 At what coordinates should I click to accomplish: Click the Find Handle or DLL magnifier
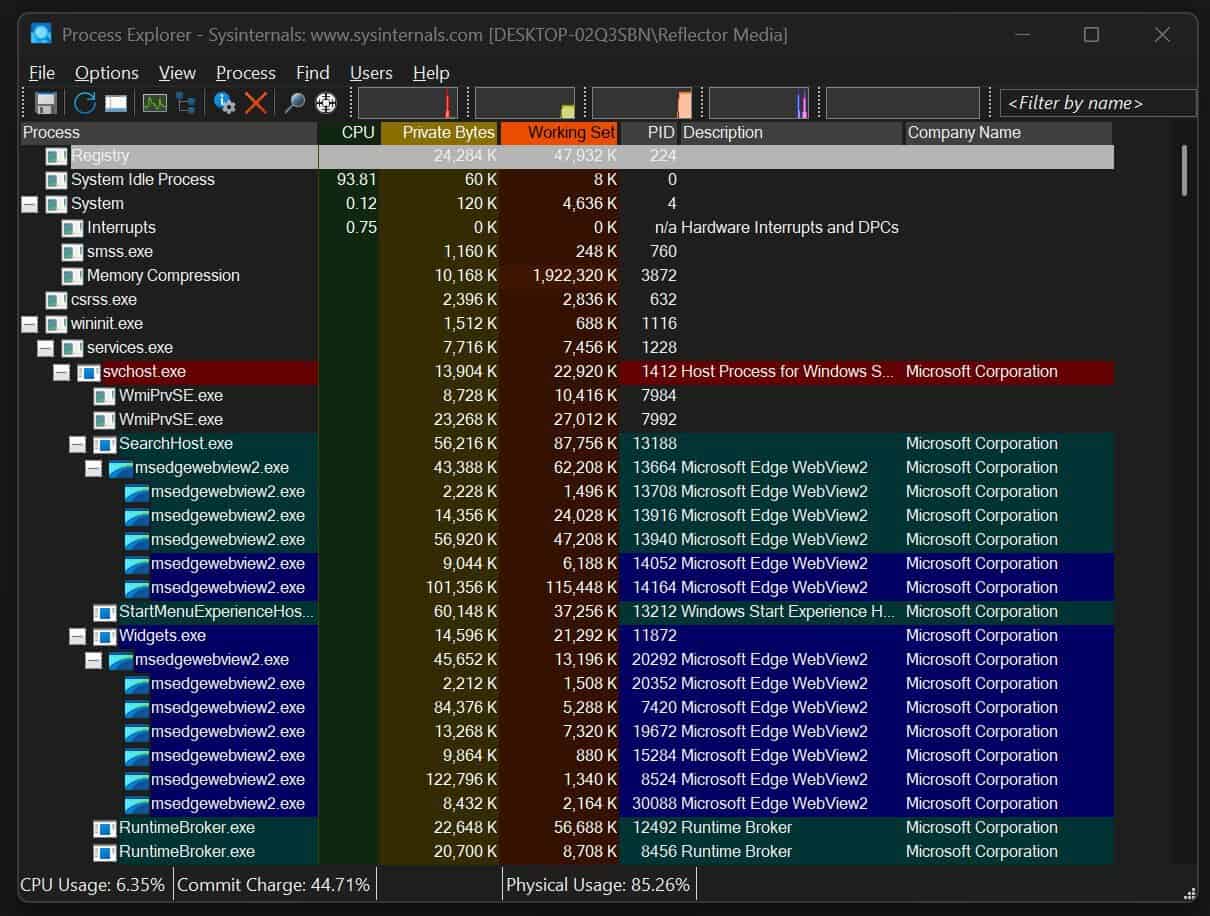[x=295, y=102]
